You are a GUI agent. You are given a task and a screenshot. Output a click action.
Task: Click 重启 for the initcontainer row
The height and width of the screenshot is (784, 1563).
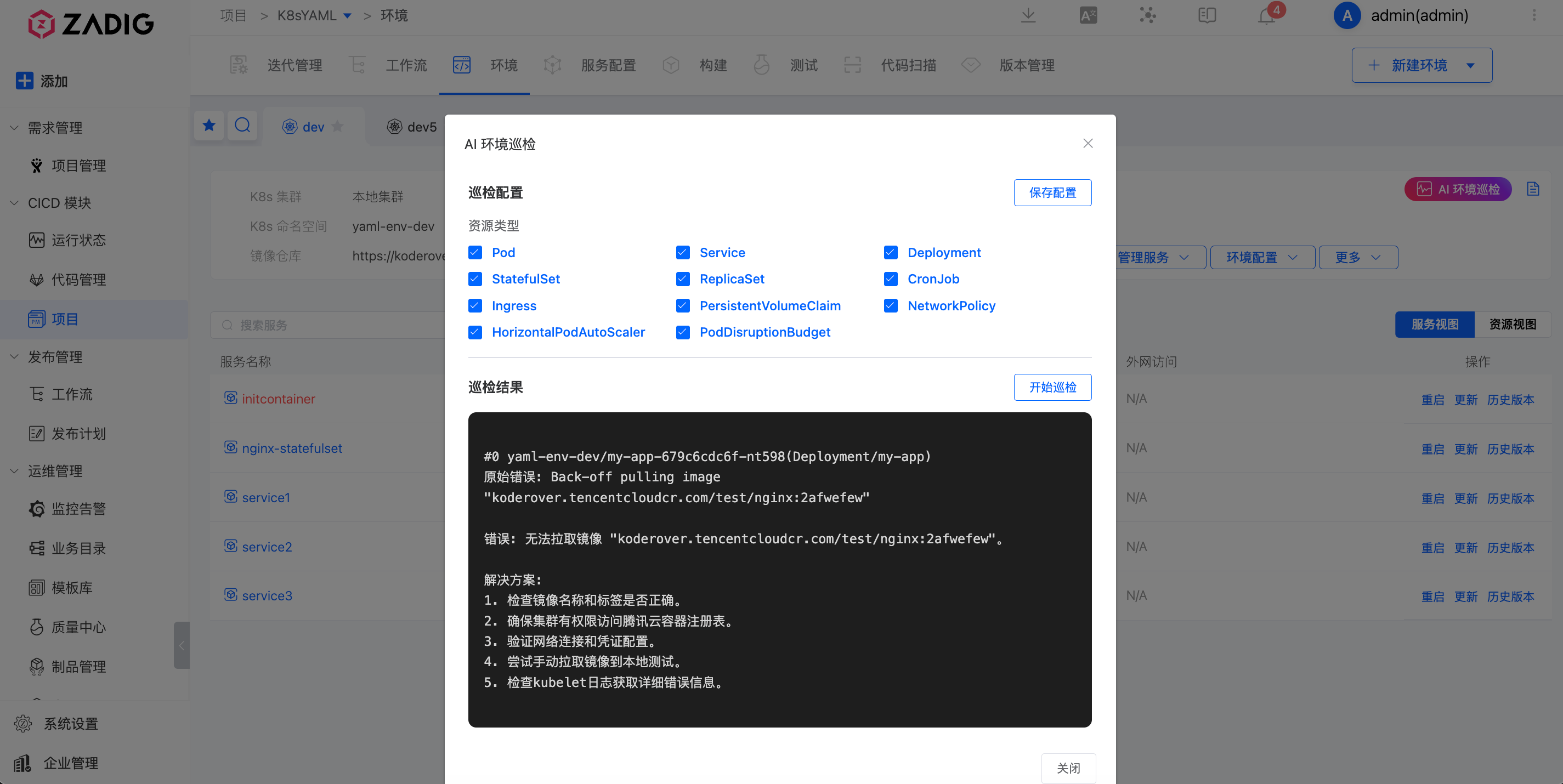coord(1432,399)
